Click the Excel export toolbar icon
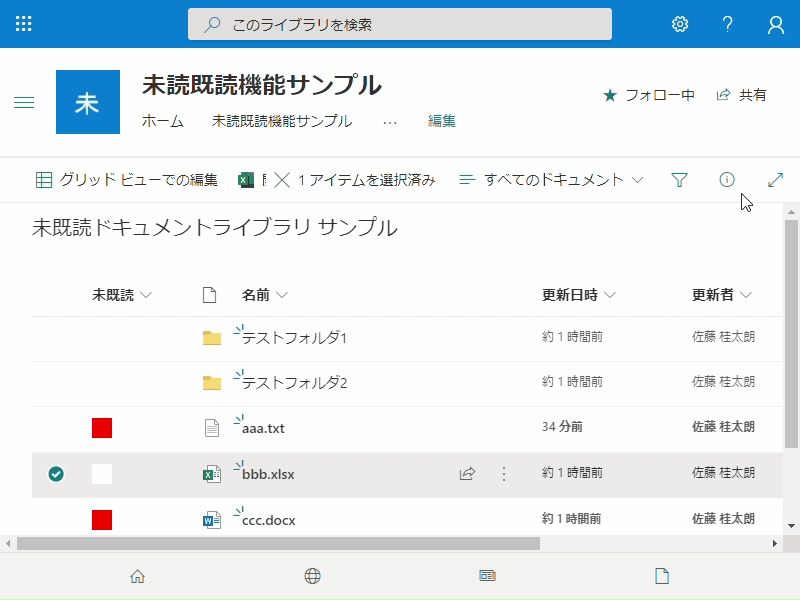The height and width of the screenshot is (600, 800). (x=246, y=180)
